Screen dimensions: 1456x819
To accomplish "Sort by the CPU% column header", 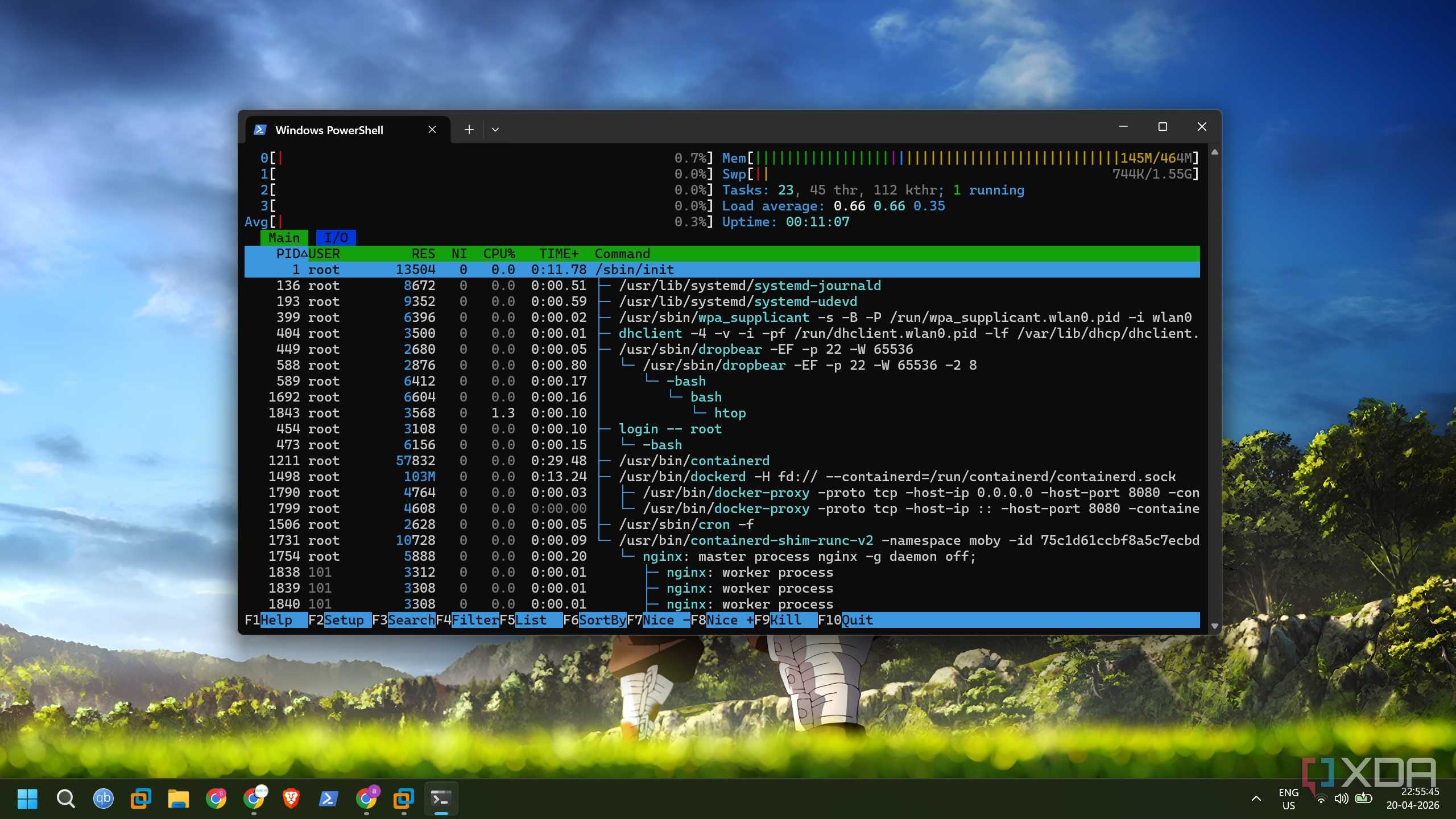I will click(499, 254).
